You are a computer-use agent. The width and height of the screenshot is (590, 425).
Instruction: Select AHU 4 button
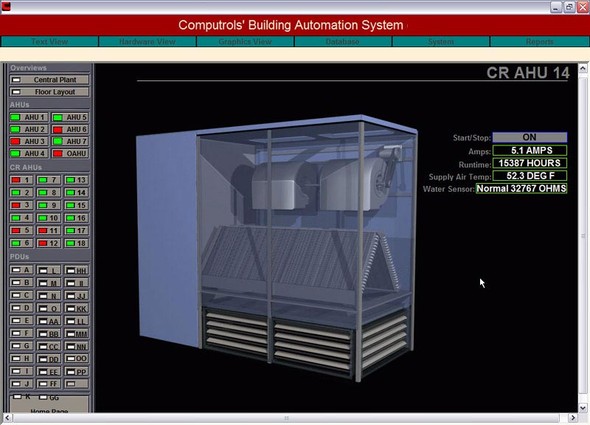click(29, 153)
